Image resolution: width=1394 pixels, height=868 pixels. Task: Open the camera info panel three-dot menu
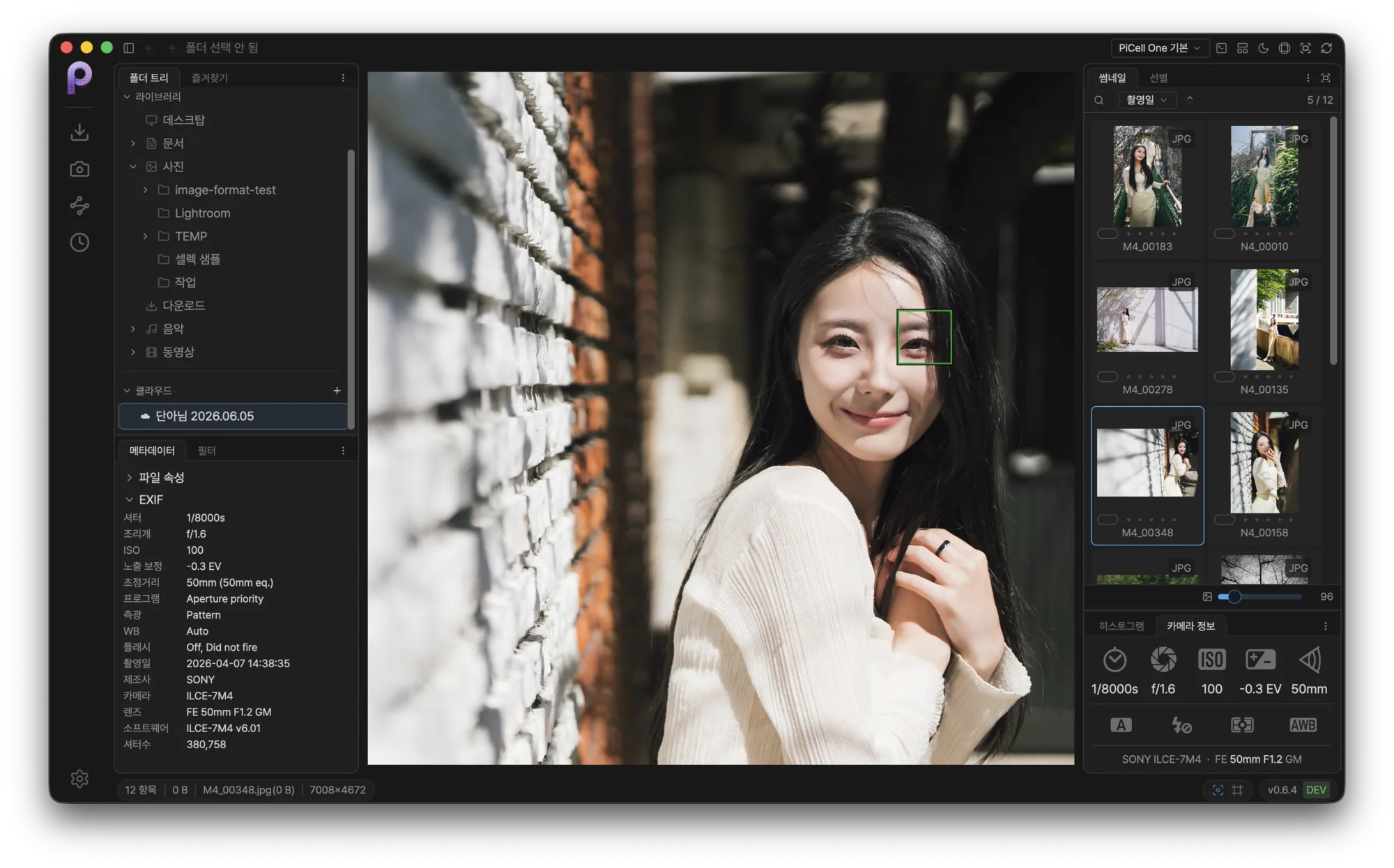(1325, 626)
